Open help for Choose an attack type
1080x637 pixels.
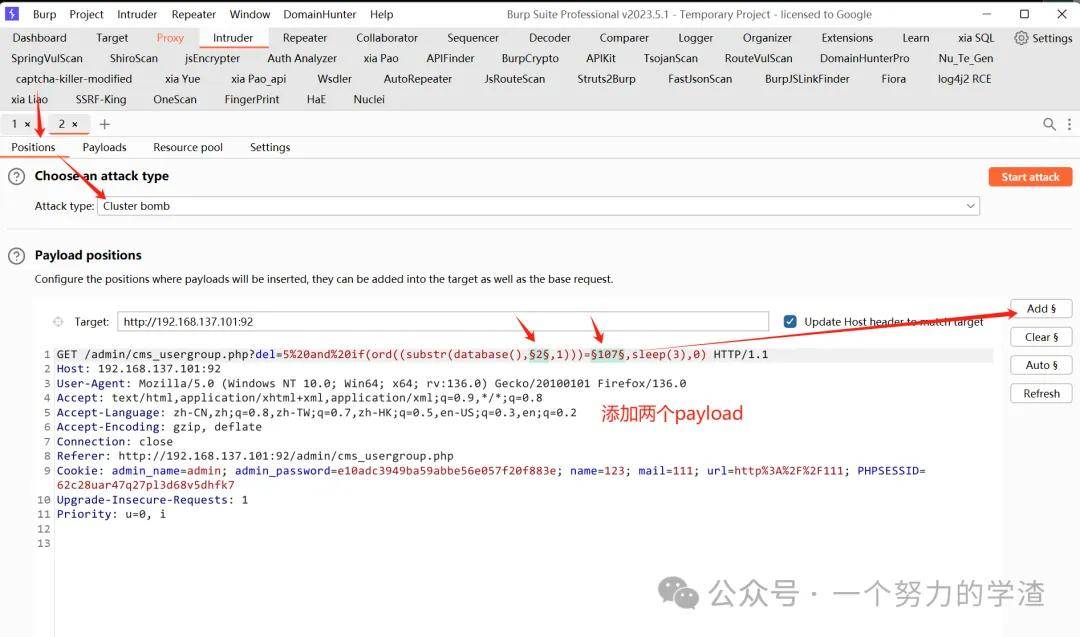point(17,176)
